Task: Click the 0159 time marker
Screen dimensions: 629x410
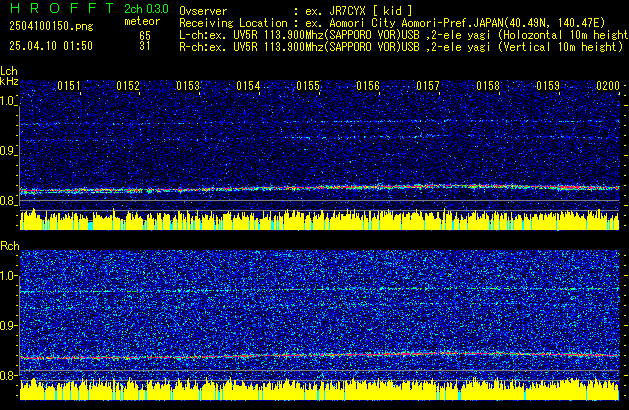Action: tap(548, 86)
